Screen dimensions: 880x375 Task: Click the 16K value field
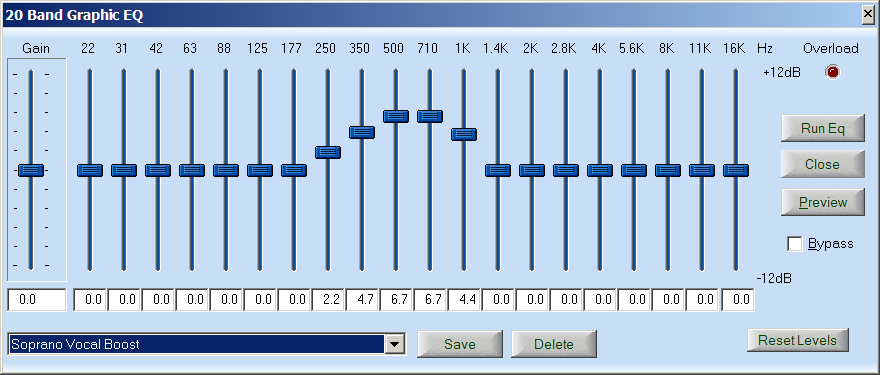coord(737,300)
